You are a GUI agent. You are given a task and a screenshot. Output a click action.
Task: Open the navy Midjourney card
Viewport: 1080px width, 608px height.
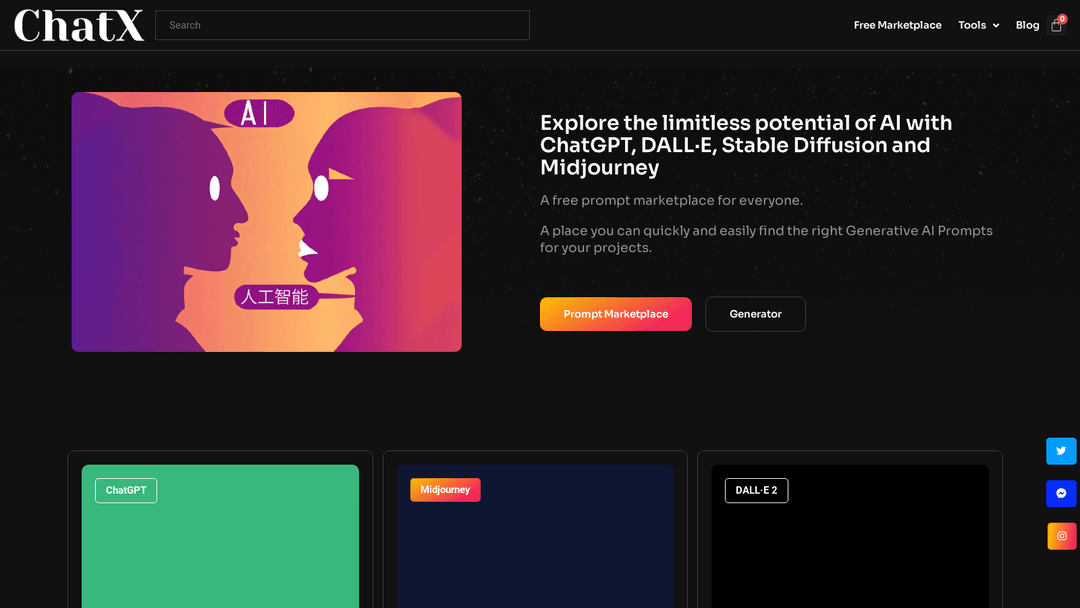[x=535, y=536]
